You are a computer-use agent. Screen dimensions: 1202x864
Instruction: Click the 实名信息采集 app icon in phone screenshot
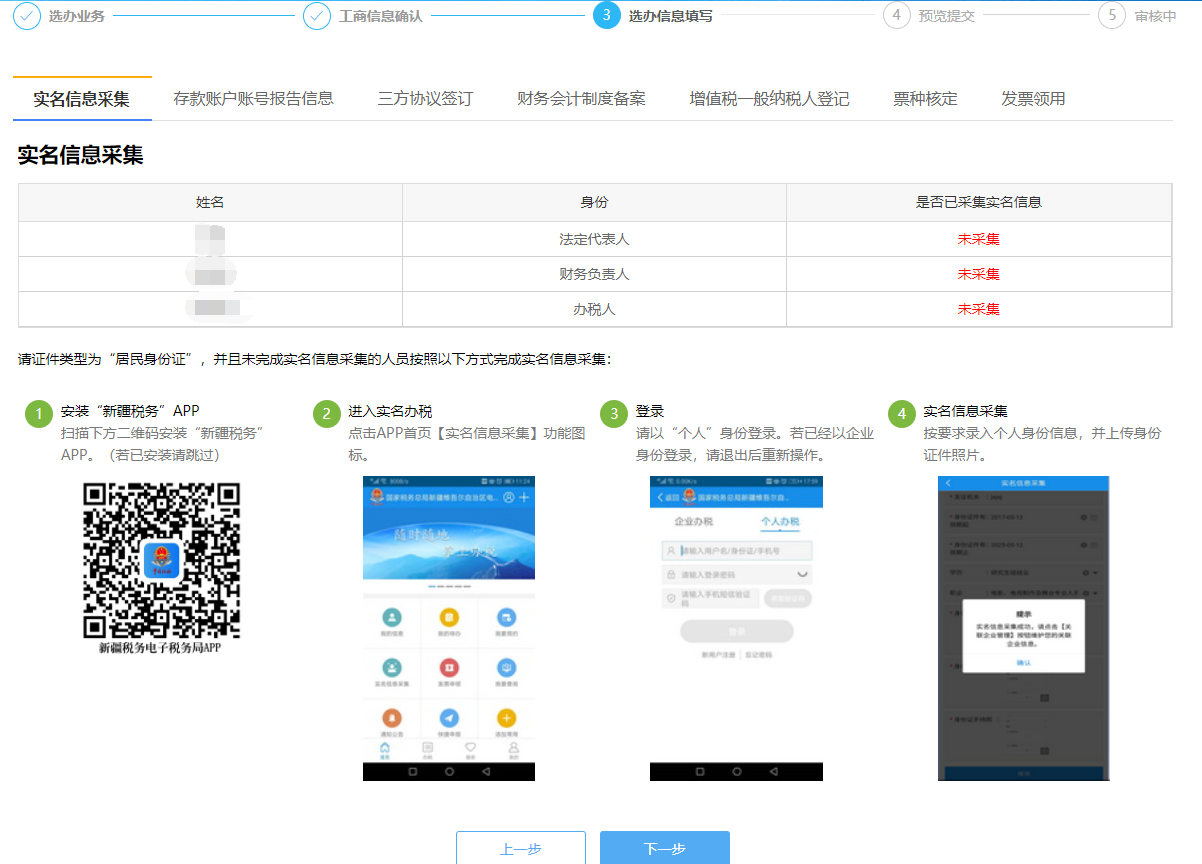point(392,667)
